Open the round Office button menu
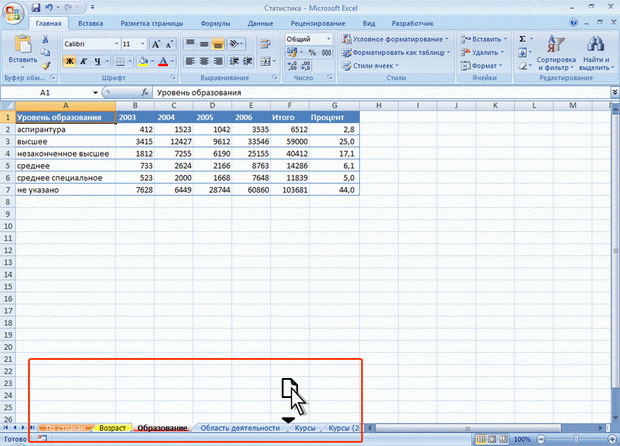The width and height of the screenshot is (620, 446). 13,13
